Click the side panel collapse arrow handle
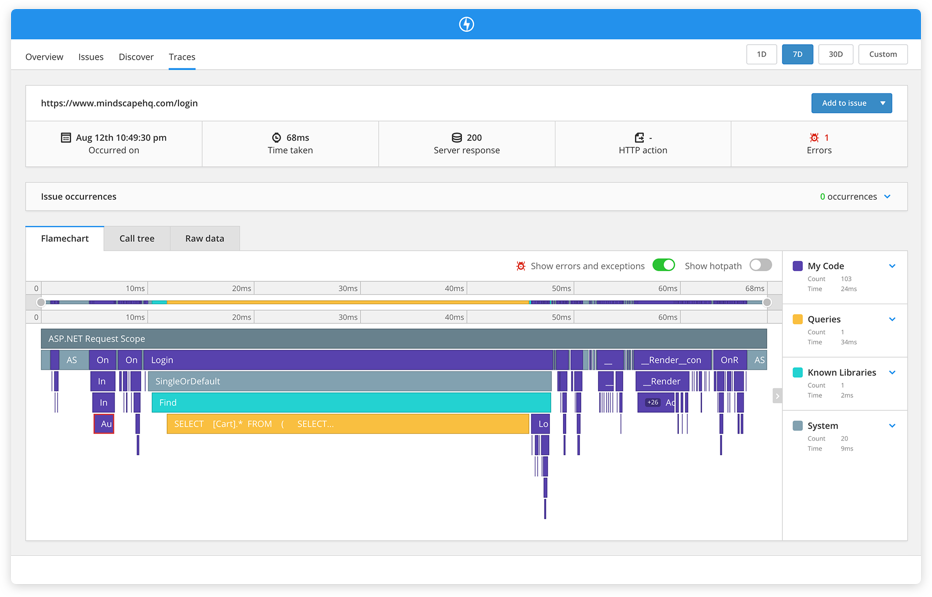Viewport: 932px width, 597px height. coord(777,396)
